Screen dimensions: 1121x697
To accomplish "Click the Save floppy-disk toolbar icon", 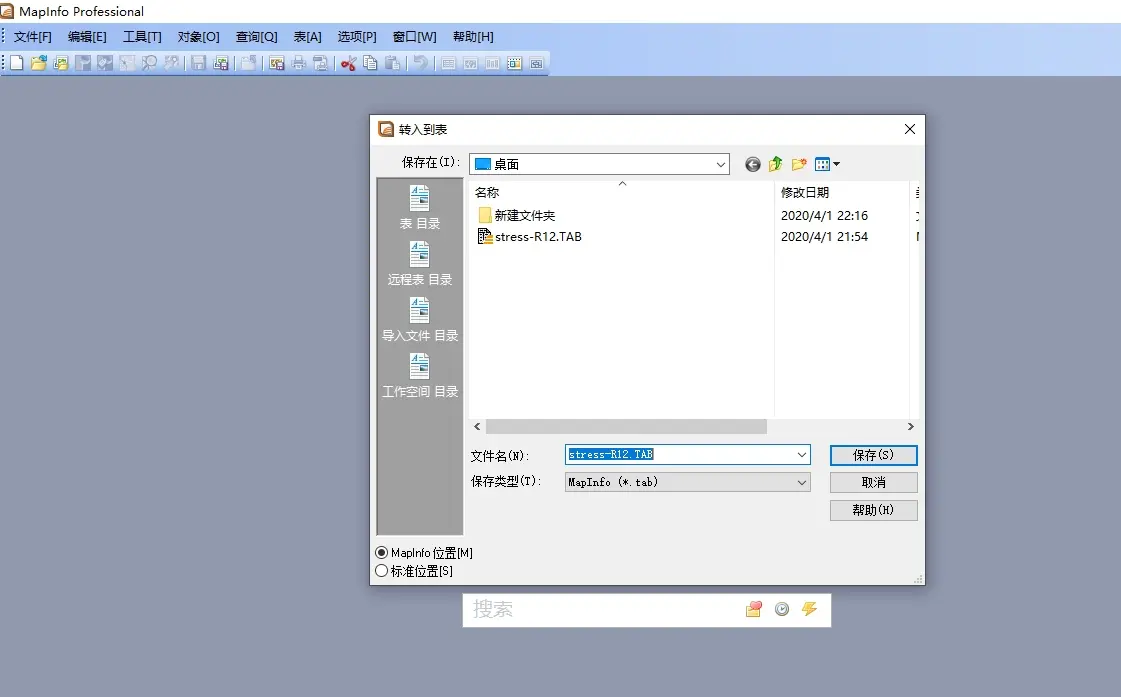I will pos(198,63).
